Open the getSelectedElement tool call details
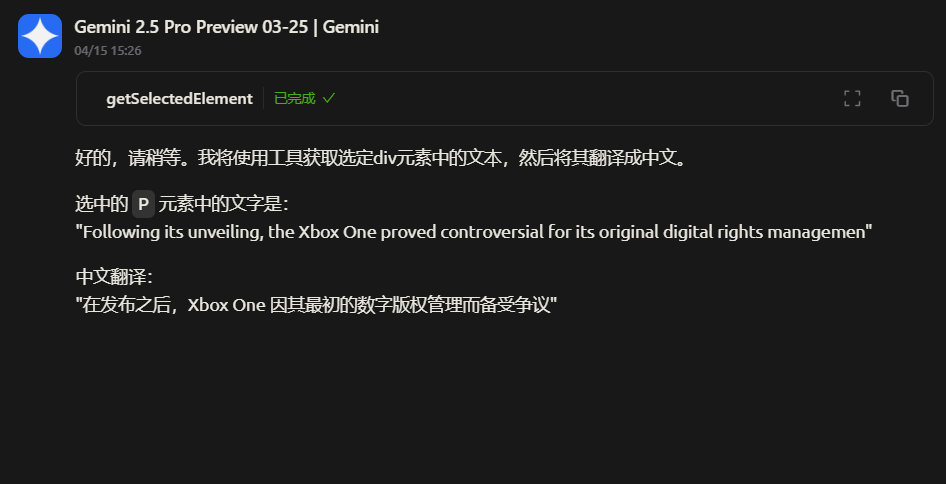The image size is (946, 484). click(x=179, y=98)
